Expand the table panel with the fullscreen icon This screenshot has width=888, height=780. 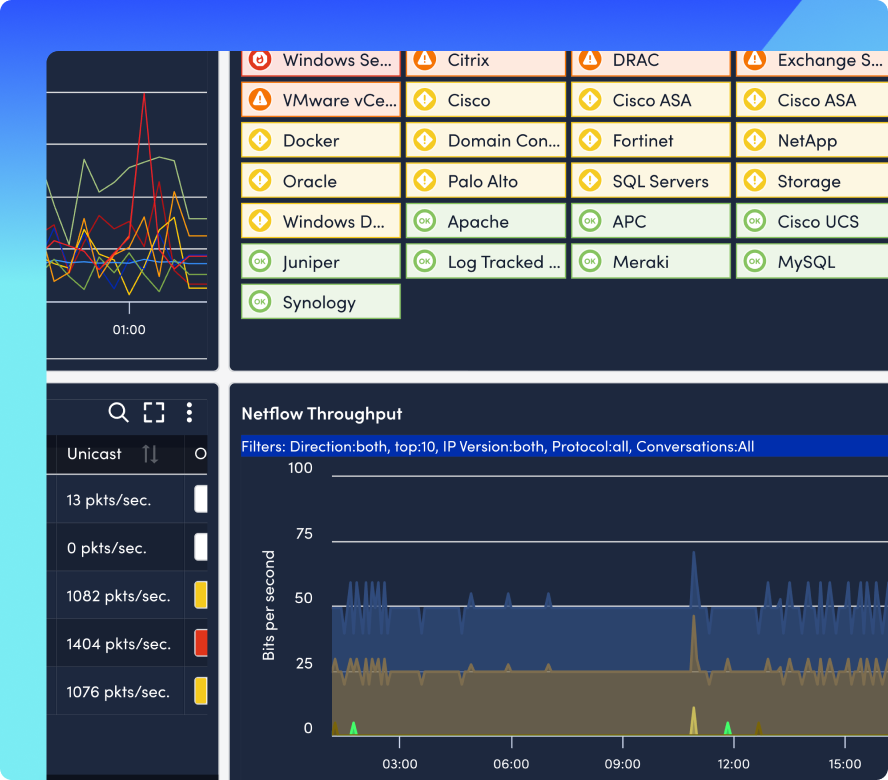(153, 412)
